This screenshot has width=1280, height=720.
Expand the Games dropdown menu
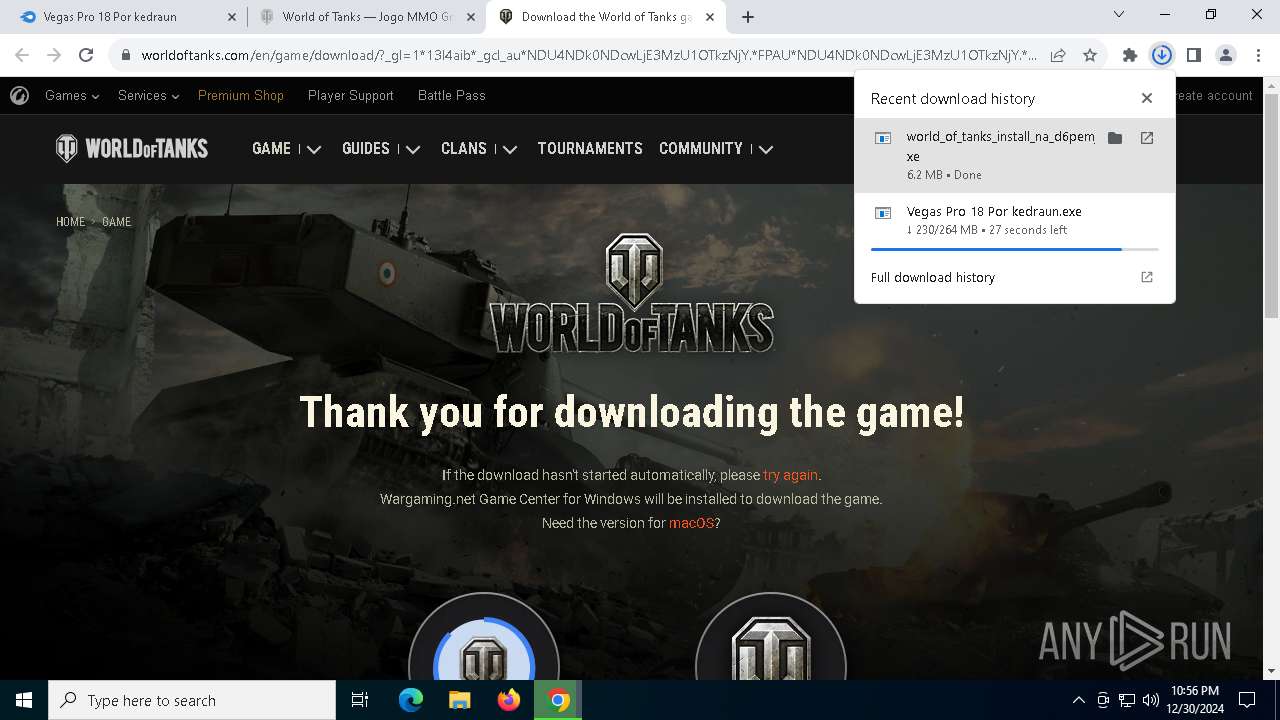[72, 96]
